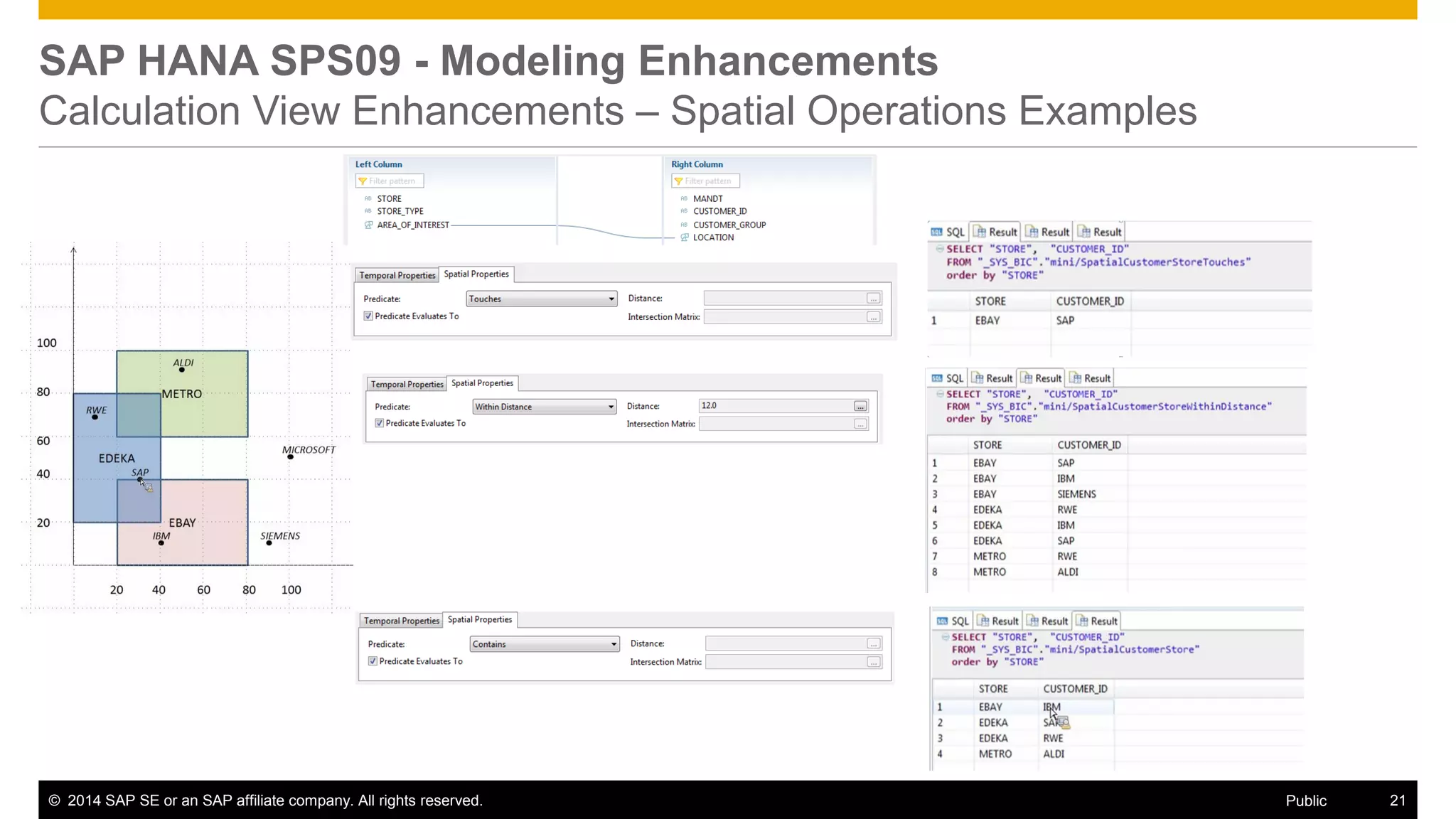Collapse the SELECT statement in SpatialCustomerStore query
The image size is (1456, 819).
click(x=945, y=637)
